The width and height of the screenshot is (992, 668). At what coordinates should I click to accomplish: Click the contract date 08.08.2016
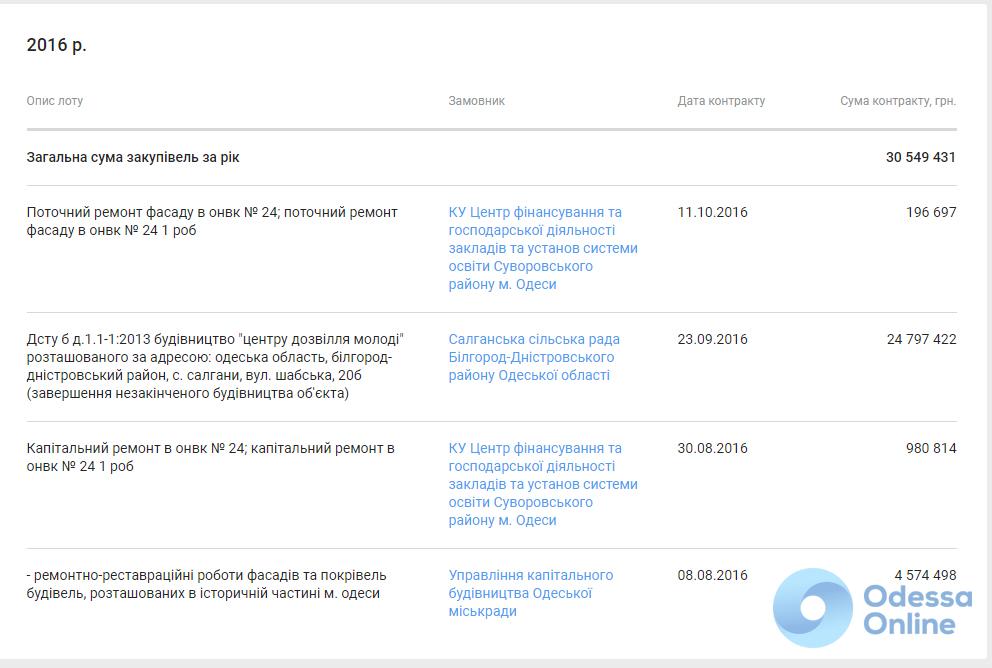click(x=712, y=575)
